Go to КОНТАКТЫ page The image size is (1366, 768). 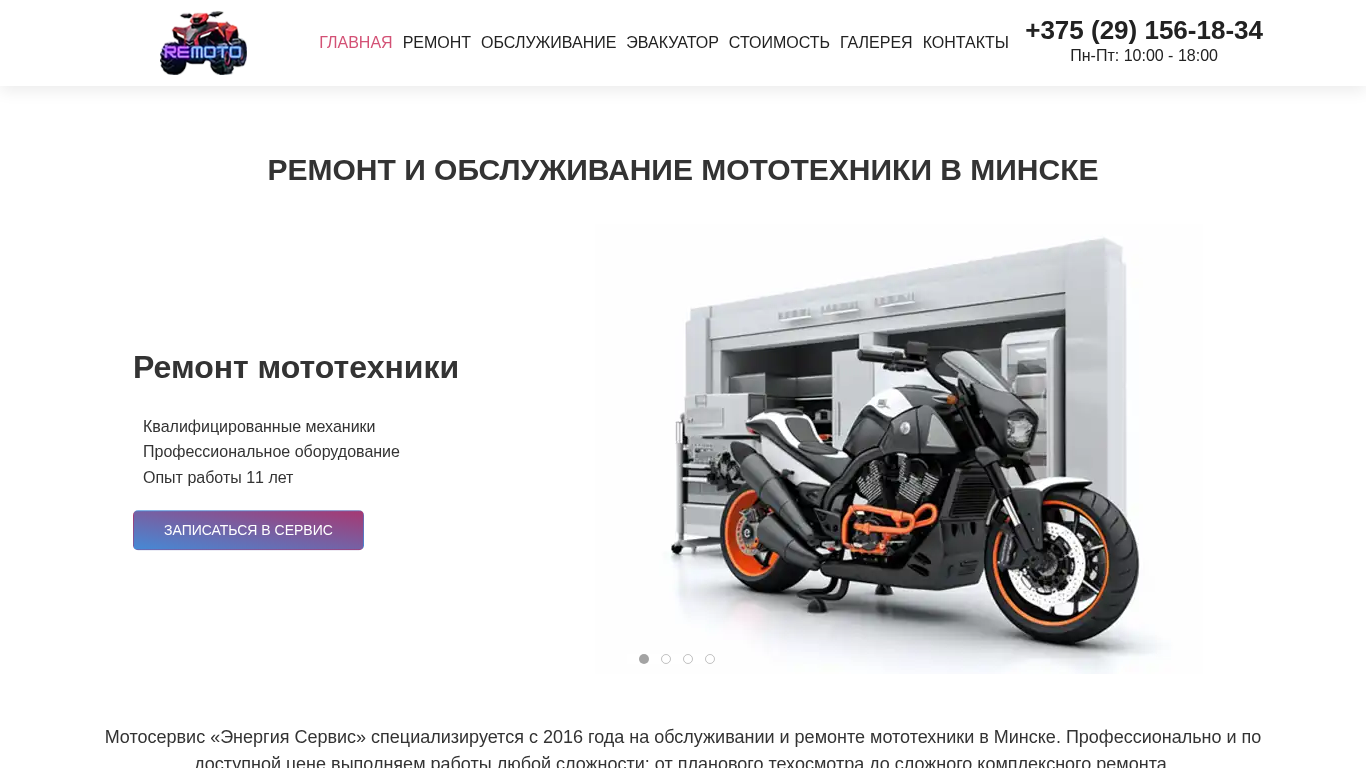click(965, 43)
